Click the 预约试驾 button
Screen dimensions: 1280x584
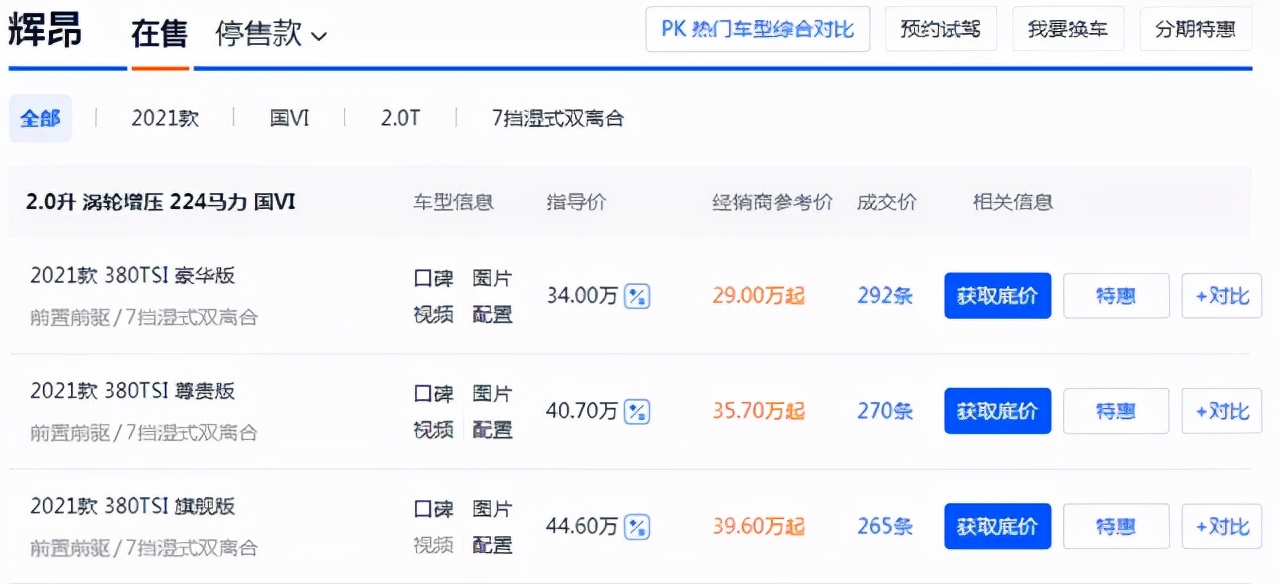pyautogui.click(x=940, y=28)
